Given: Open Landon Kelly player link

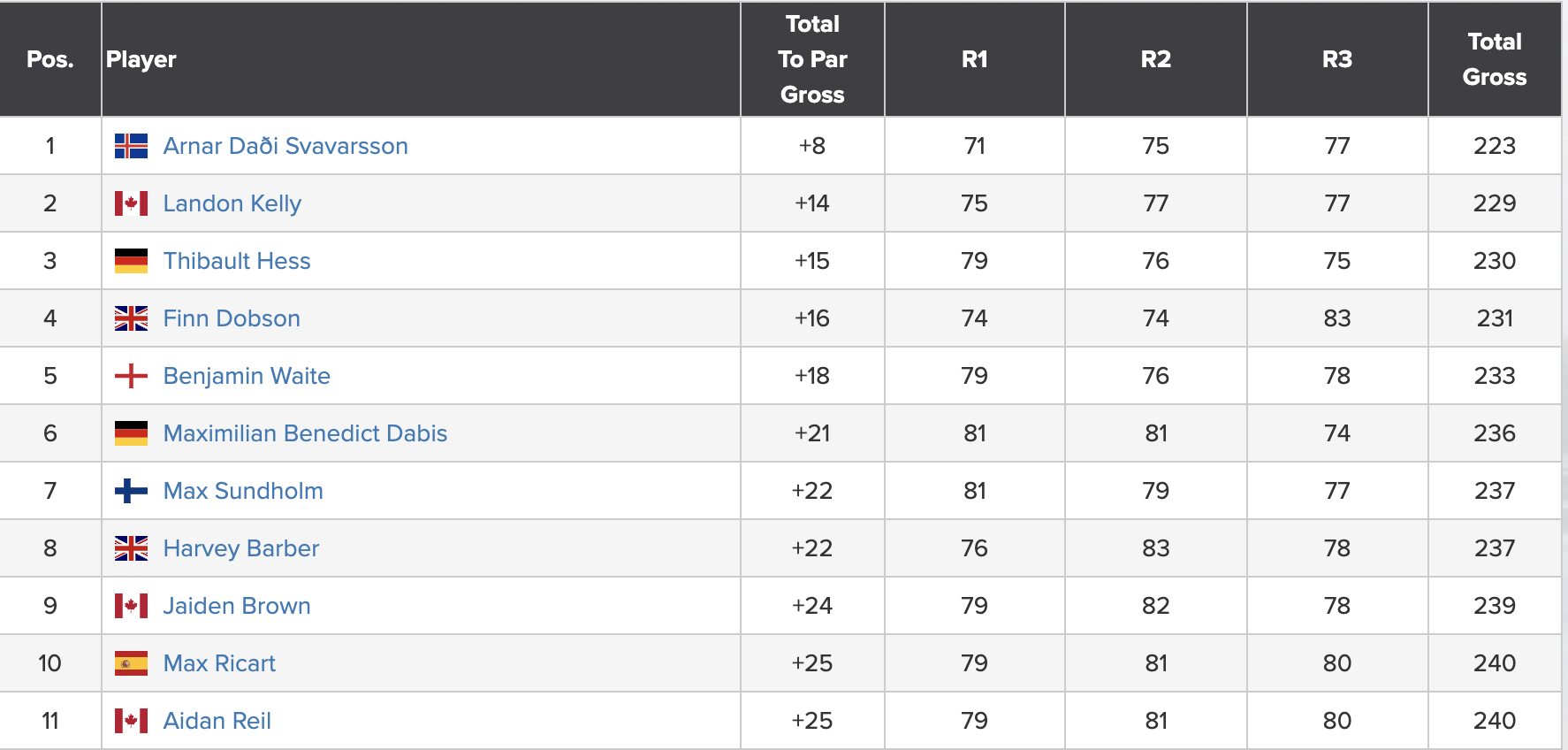Looking at the screenshot, I should click(x=232, y=203).
